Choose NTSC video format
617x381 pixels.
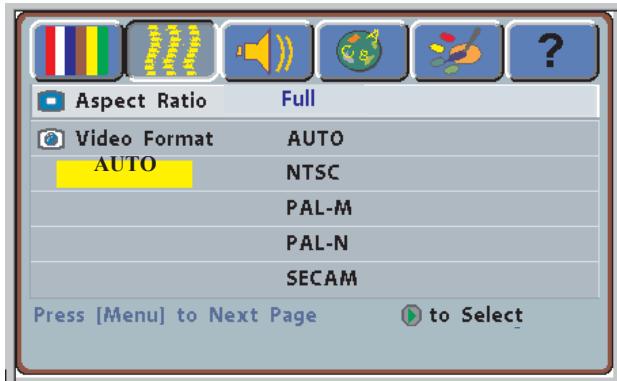[x=313, y=172]
